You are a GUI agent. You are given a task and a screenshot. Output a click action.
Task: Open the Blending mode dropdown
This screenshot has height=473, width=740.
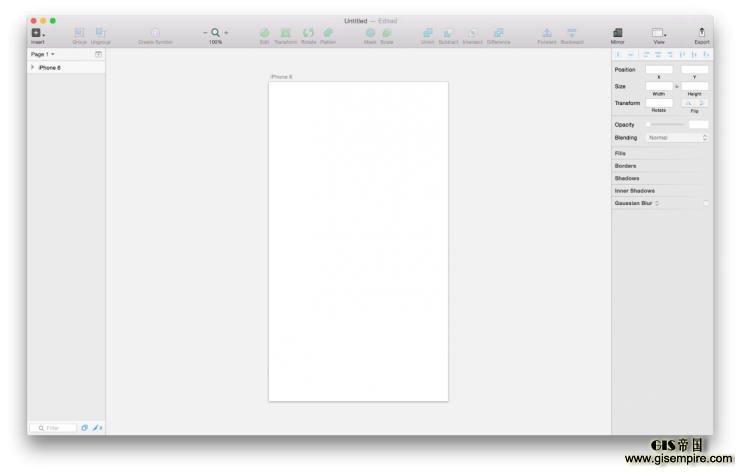click(676, 137)
